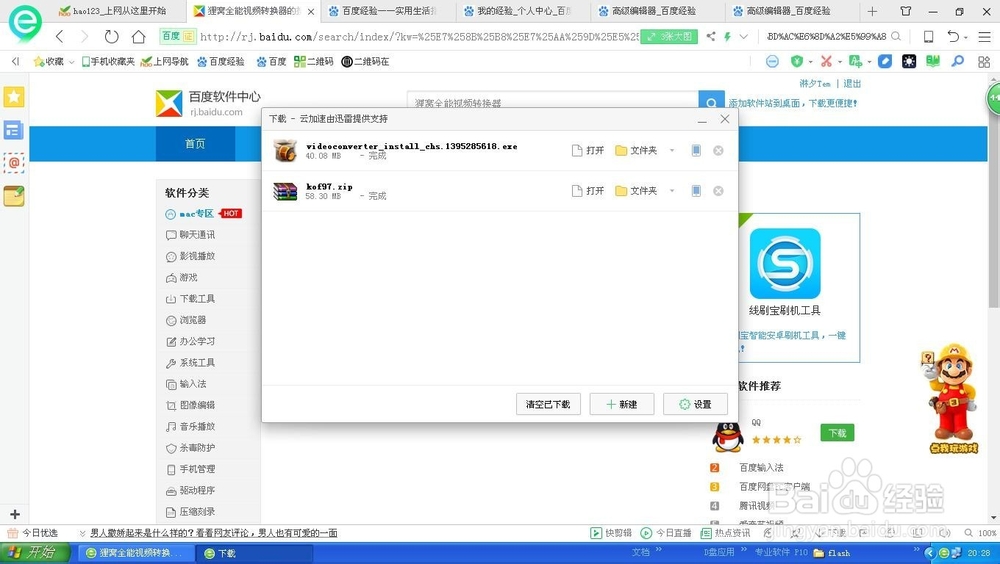
Task: Open videoconverter_install_chs exe file
Action: click(x=587, y=151)
